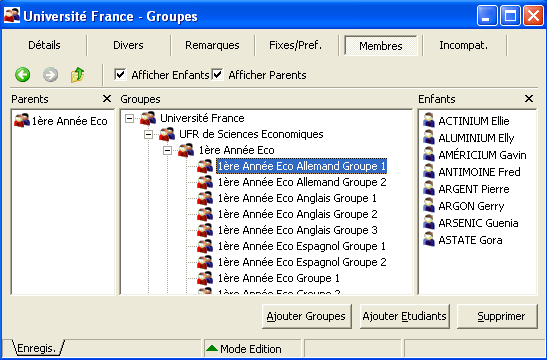547x360 pixels.
Task: Click the student icon of ARGON Gerry
Action: [x=429, y=205]
